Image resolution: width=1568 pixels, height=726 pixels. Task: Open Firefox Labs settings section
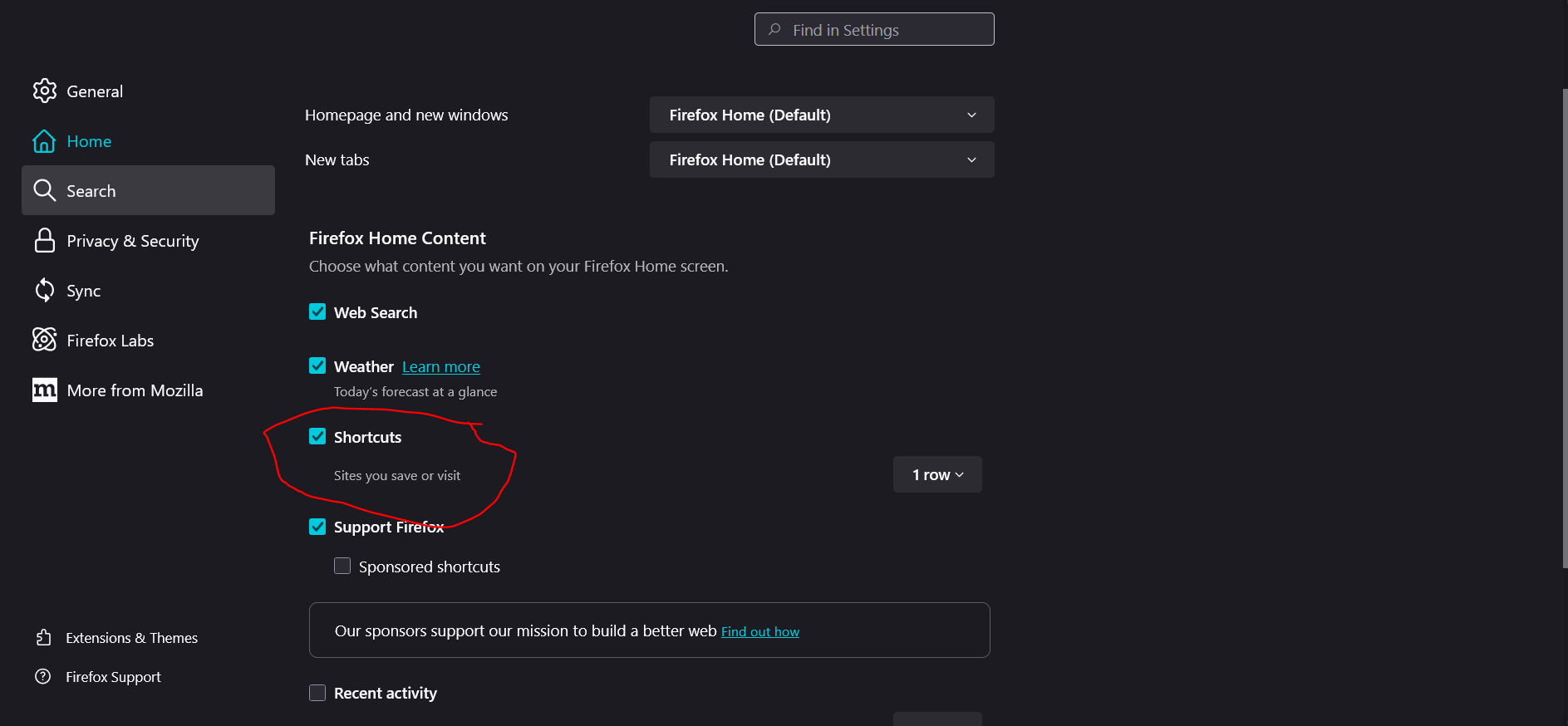111,341
